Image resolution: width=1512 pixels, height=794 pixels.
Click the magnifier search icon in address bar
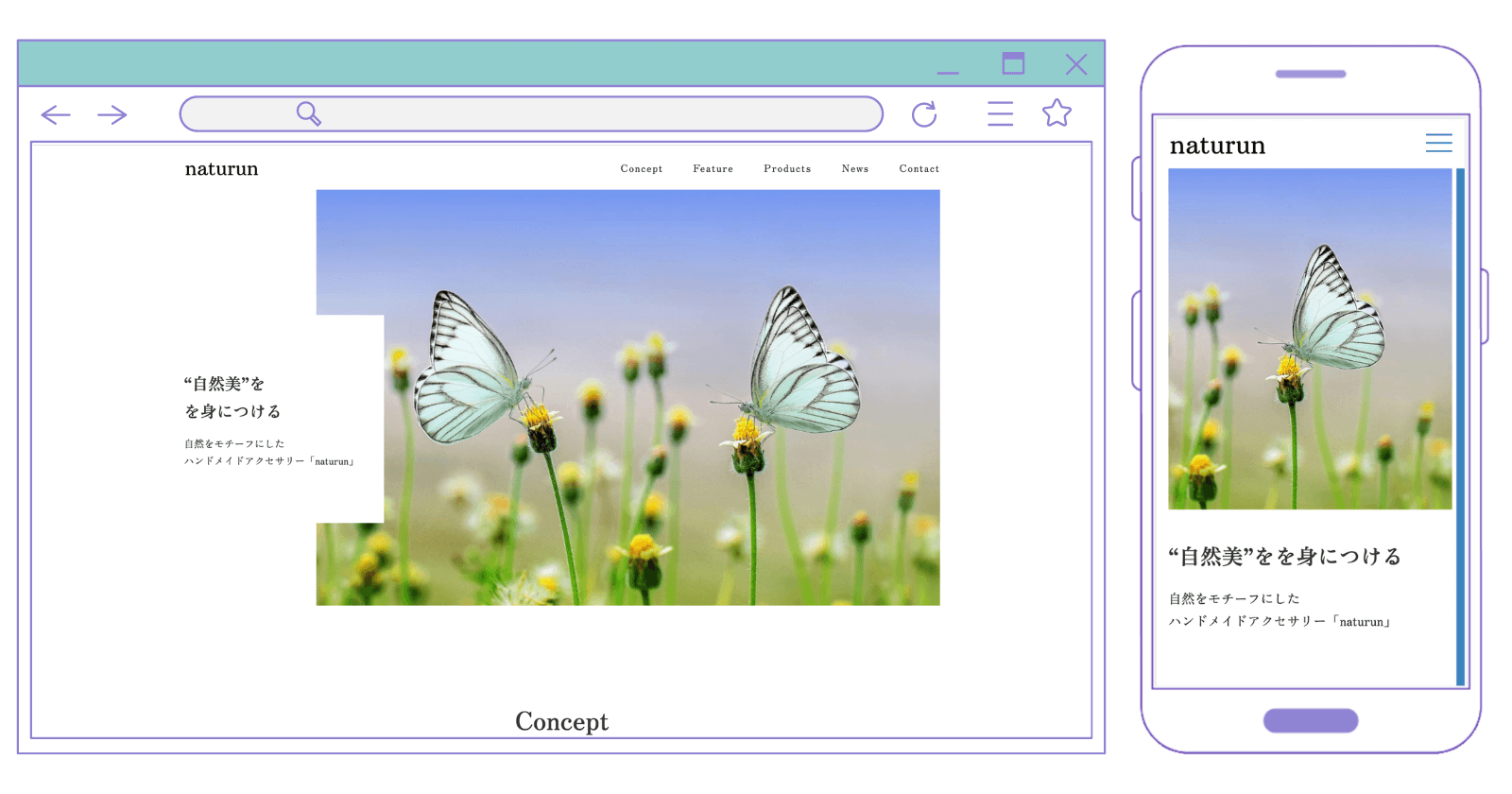point(309,113)
